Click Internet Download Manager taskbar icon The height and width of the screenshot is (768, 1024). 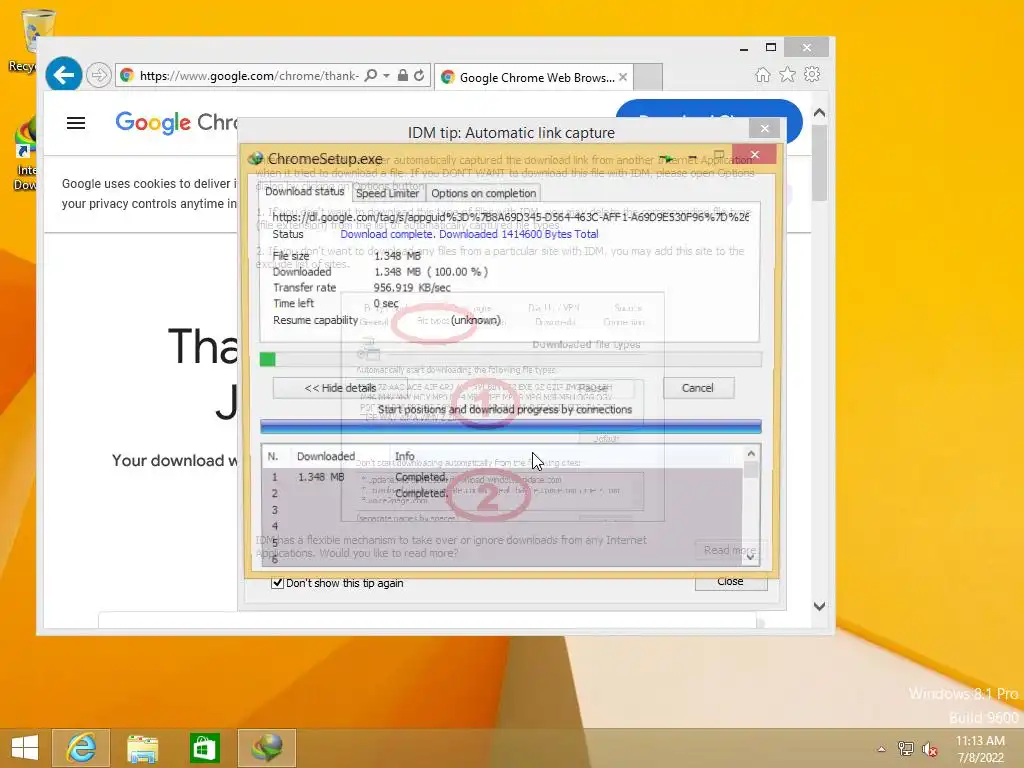[x=266, y=748]
